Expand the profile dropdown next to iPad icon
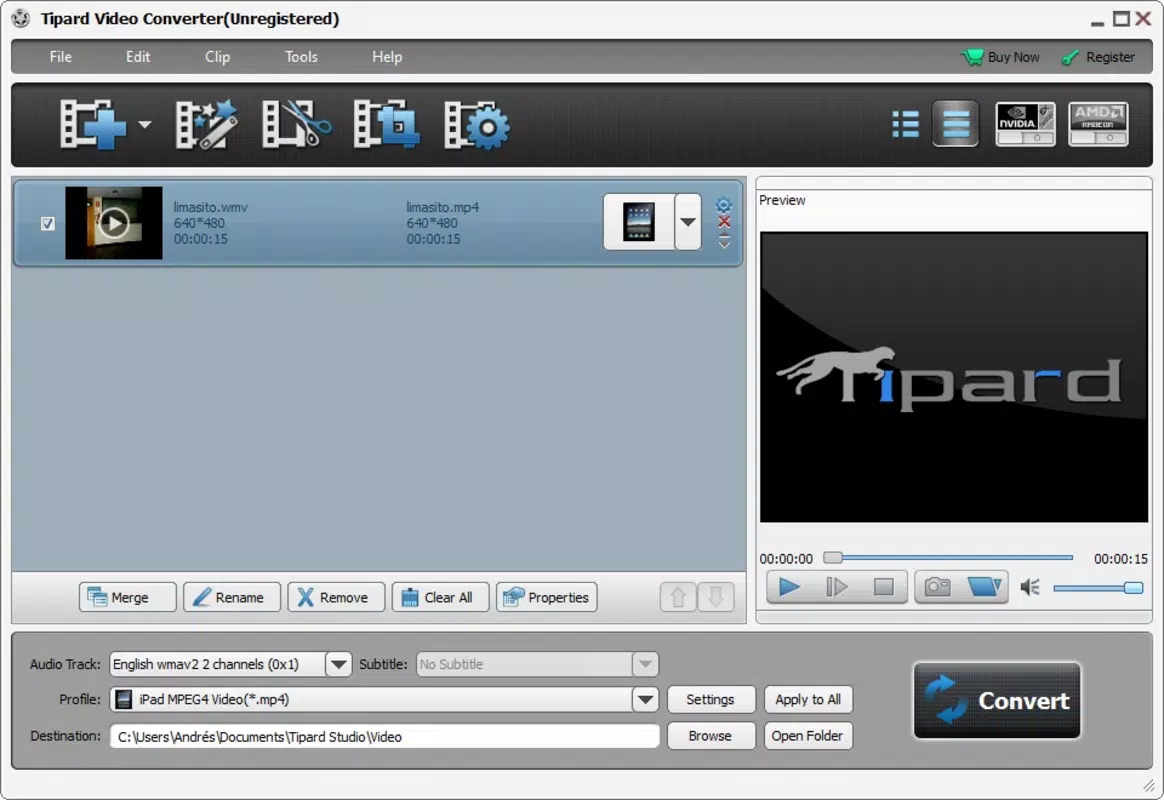 [x=688, y=222]
